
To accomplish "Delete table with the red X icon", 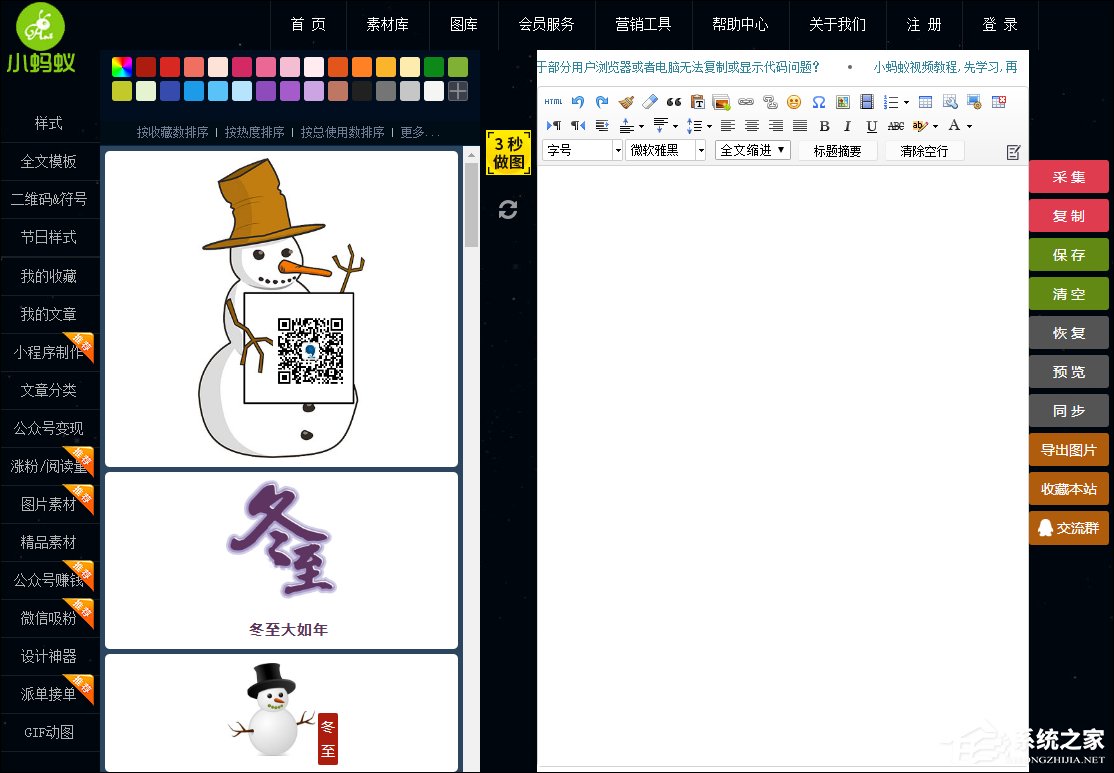I will click(x=999, y=102).
